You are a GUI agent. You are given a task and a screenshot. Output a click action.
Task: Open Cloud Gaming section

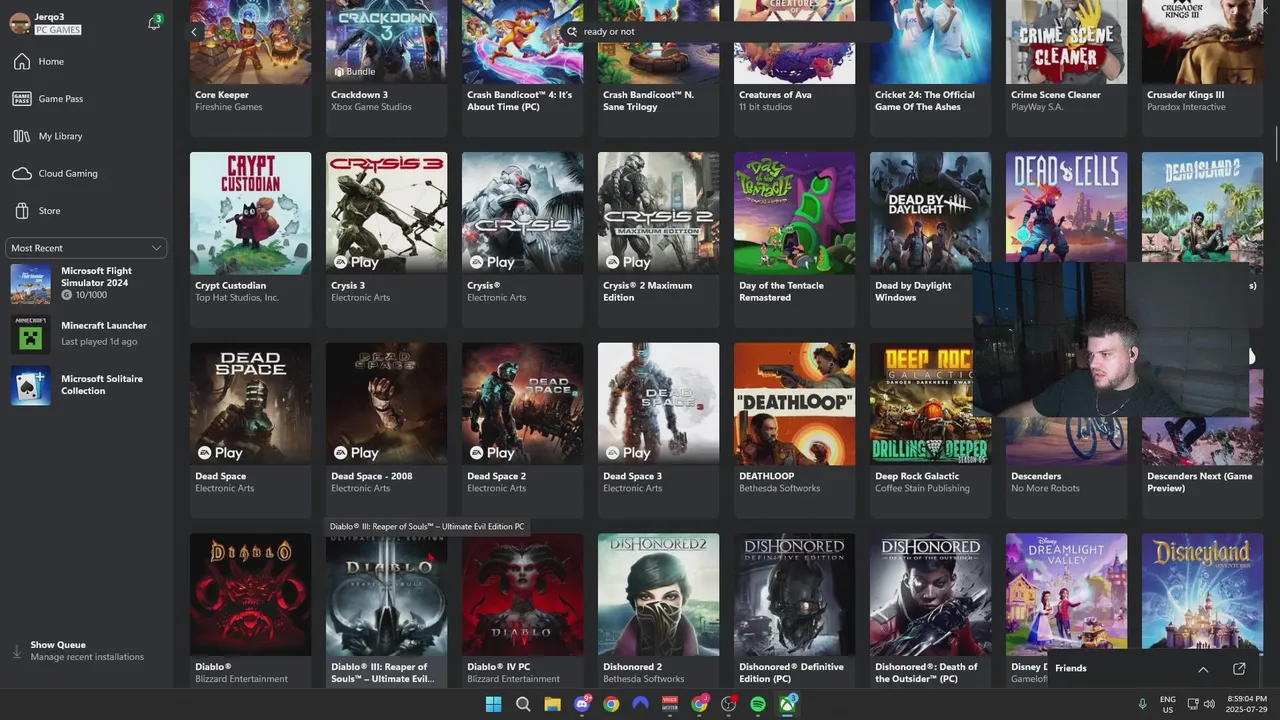84,173
